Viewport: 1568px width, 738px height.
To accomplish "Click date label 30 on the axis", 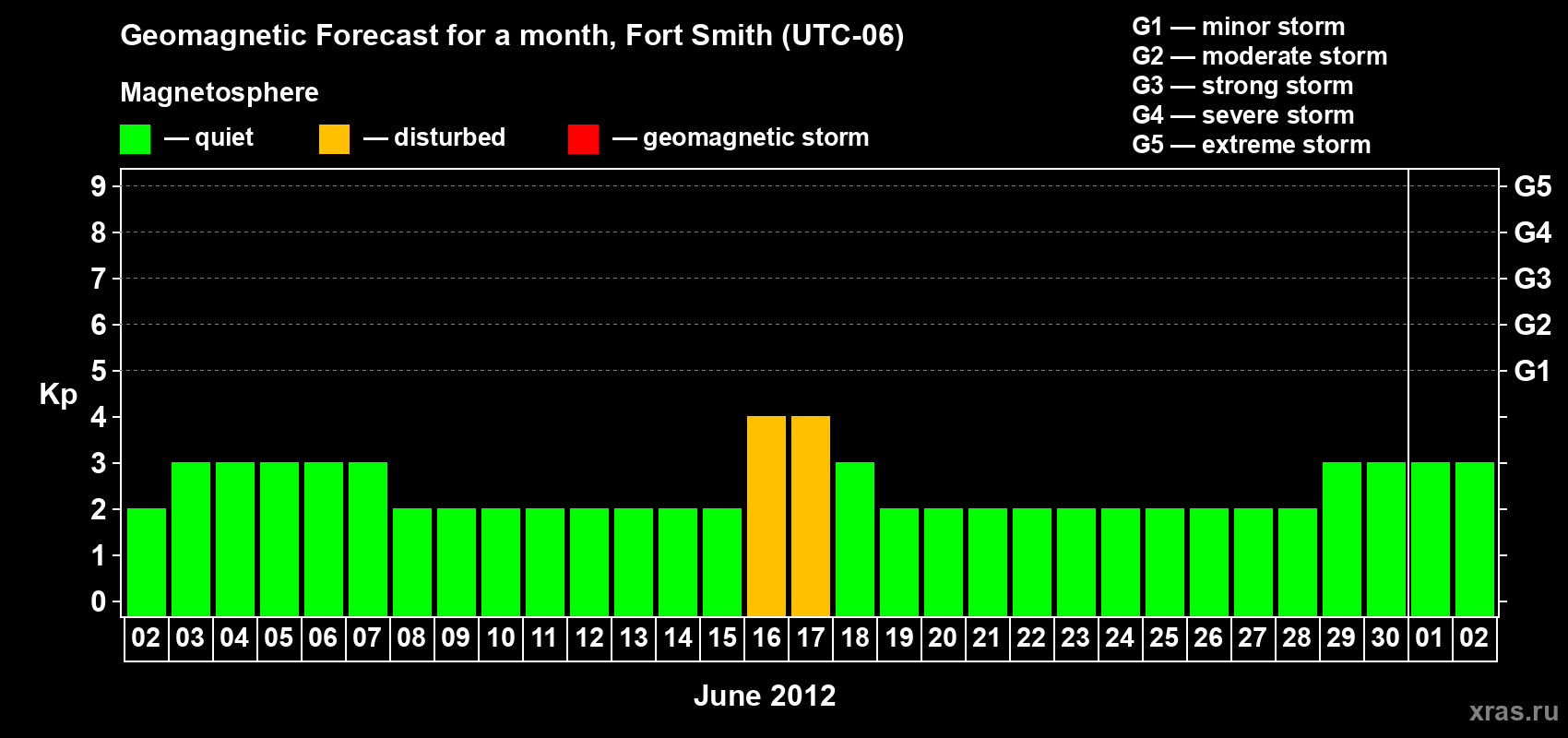I will pyautogui.click(x=1385, y=637).
